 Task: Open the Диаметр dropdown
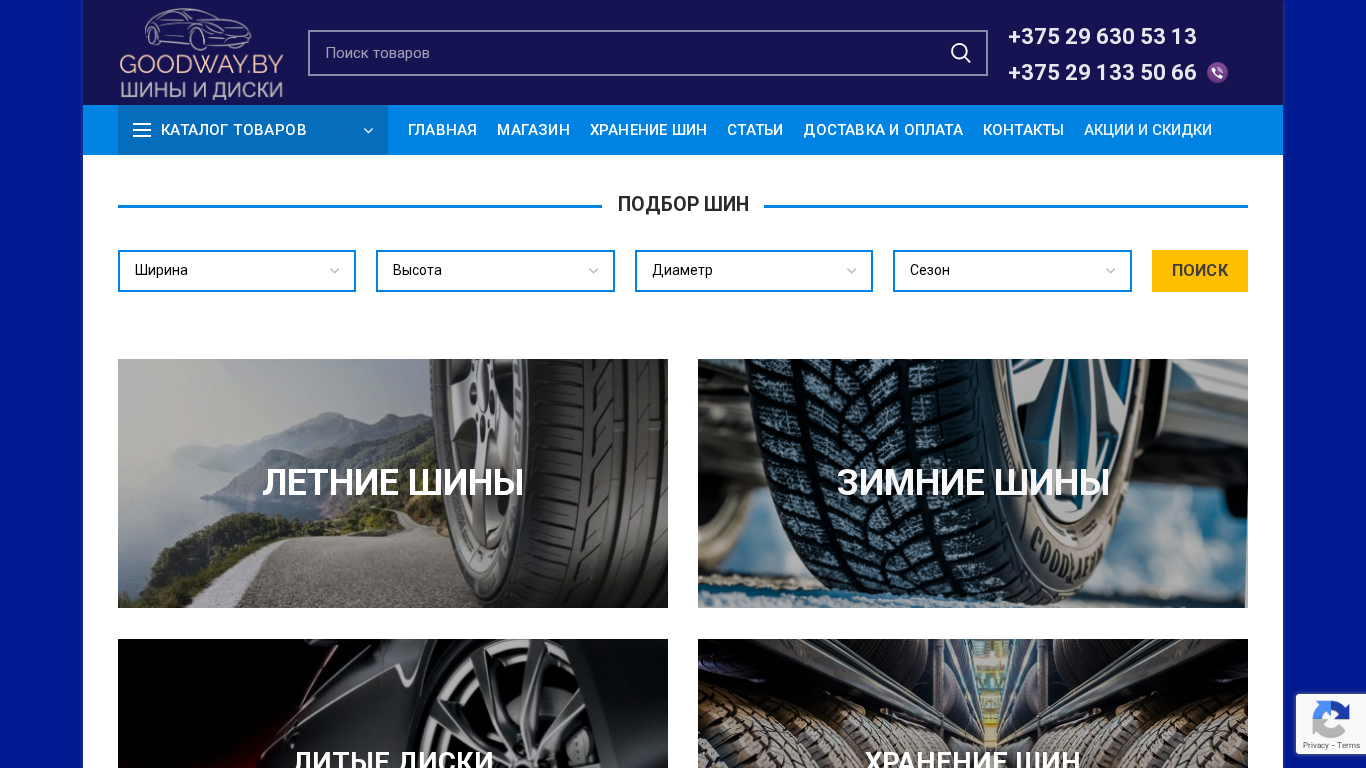pos(754,271)
